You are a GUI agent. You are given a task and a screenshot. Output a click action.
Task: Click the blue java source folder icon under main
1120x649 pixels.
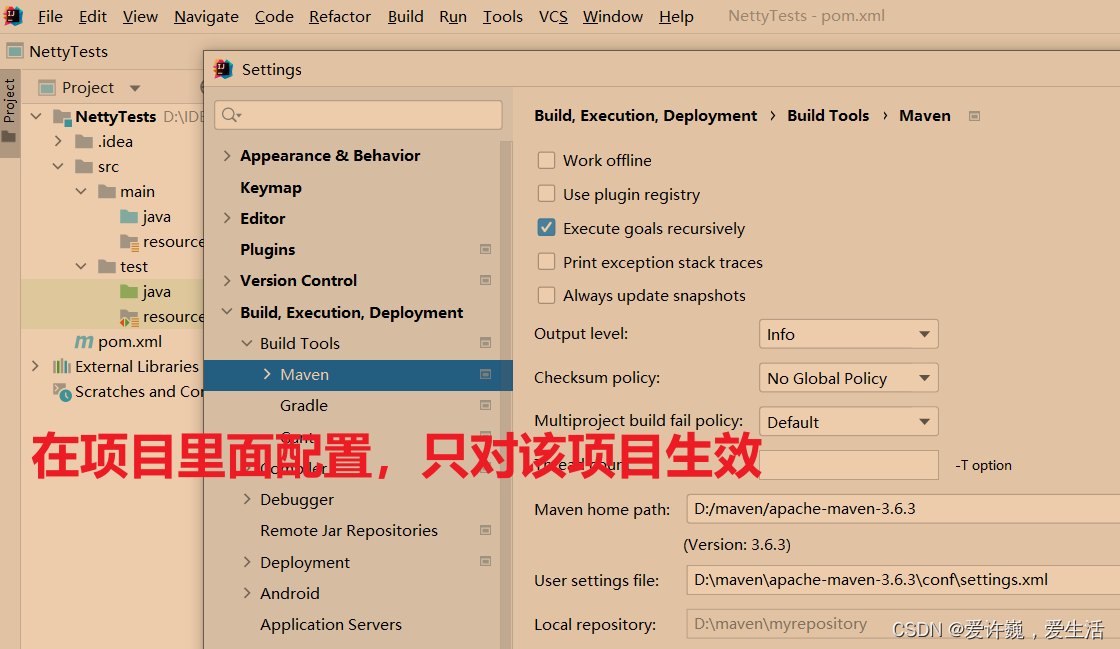click(129, 216)
